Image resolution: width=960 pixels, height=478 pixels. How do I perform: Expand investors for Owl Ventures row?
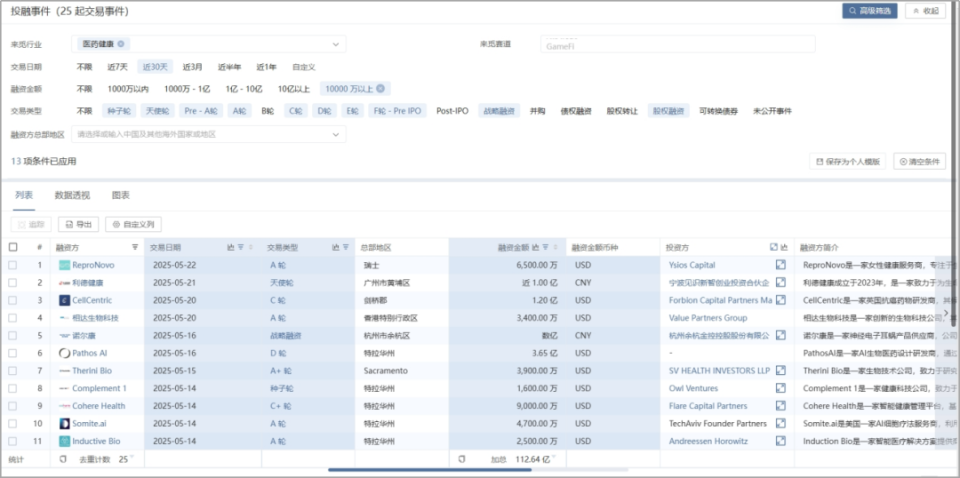[x=781, y=388]
